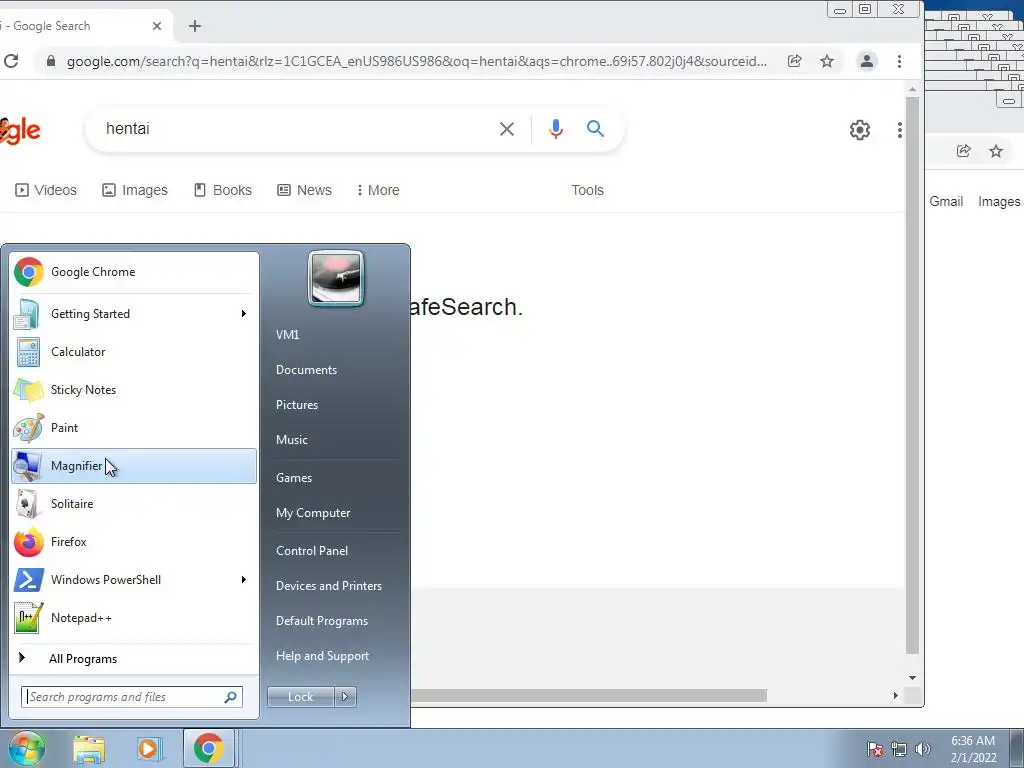Switch to Videos results tab

(46, 190)
